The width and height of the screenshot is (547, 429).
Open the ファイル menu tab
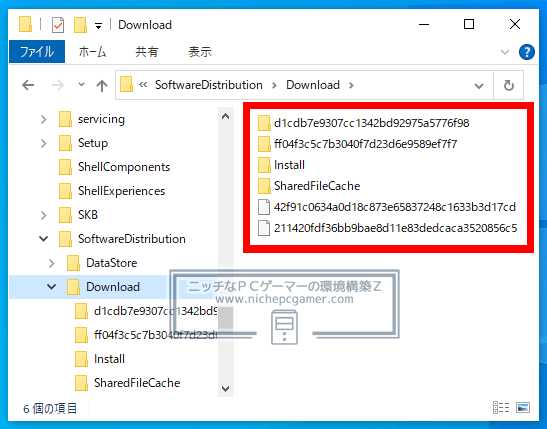(37, 52)
